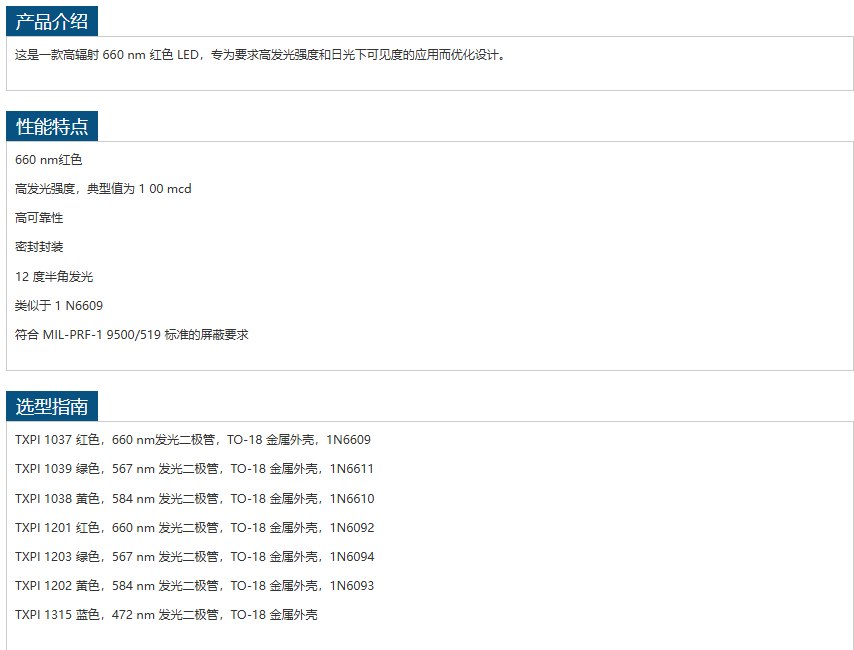
Task: Click the MIL-PRF-19500/519 standard line
Action: tap(131, 335)
